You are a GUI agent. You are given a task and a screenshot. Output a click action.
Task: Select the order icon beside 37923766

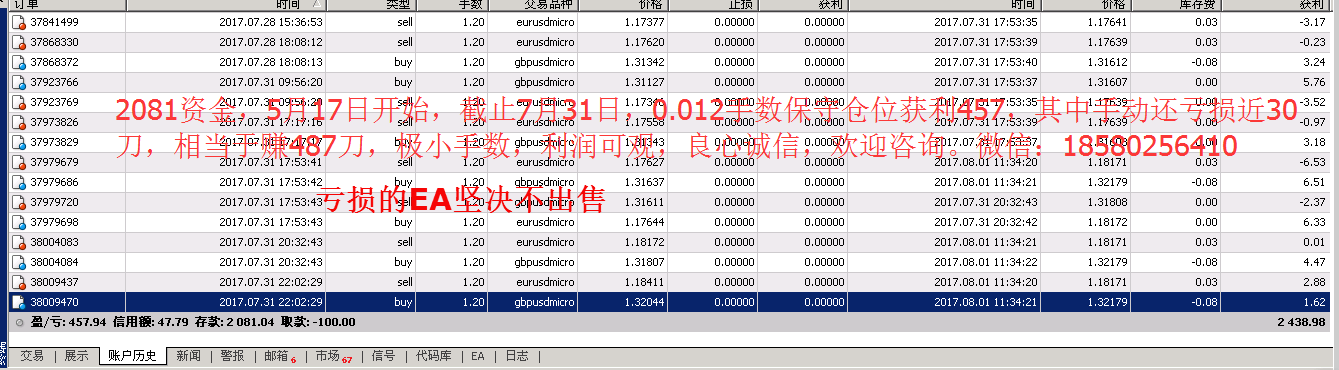click(19, 82)
